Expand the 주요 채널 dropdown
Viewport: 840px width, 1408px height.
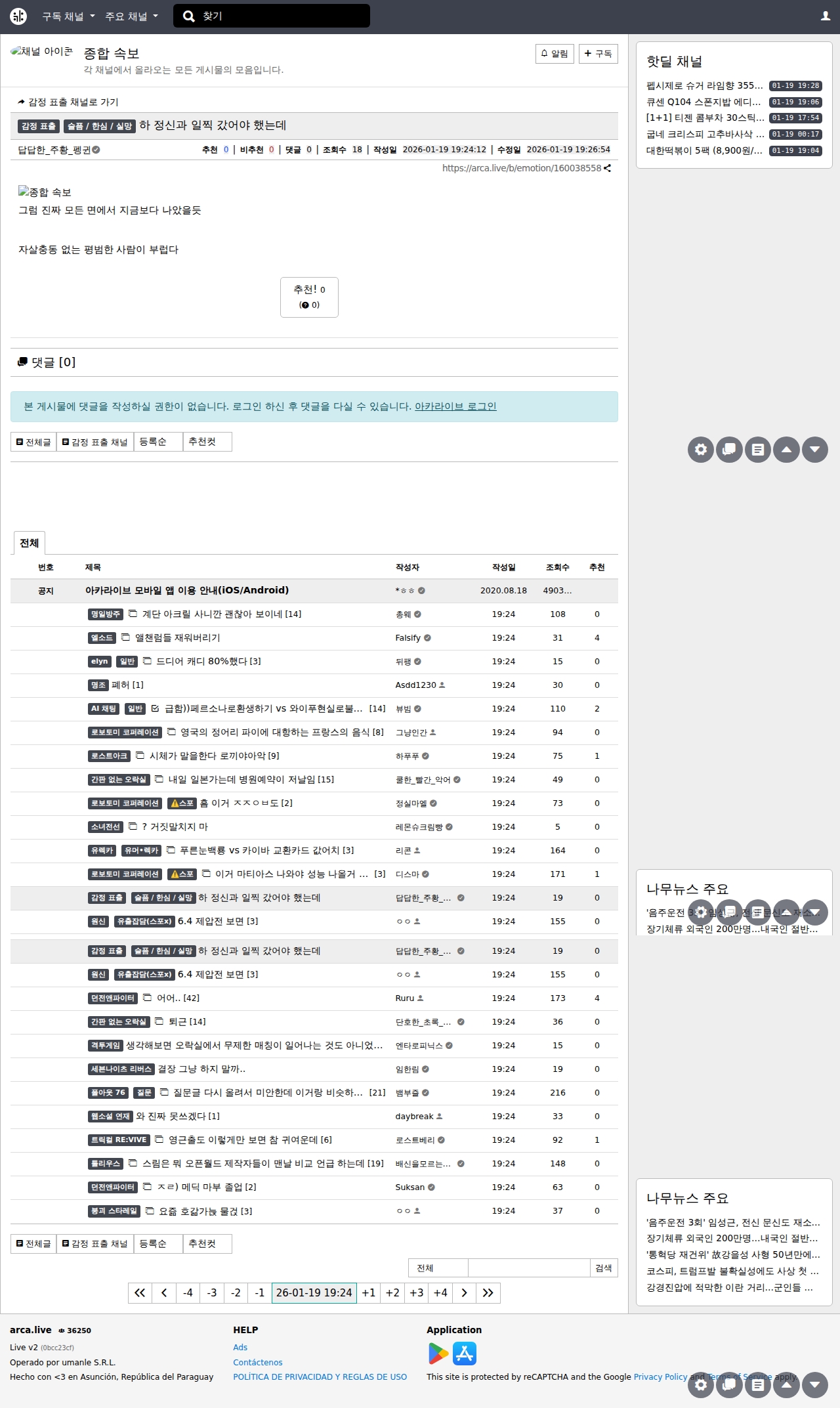coord(131,16)
